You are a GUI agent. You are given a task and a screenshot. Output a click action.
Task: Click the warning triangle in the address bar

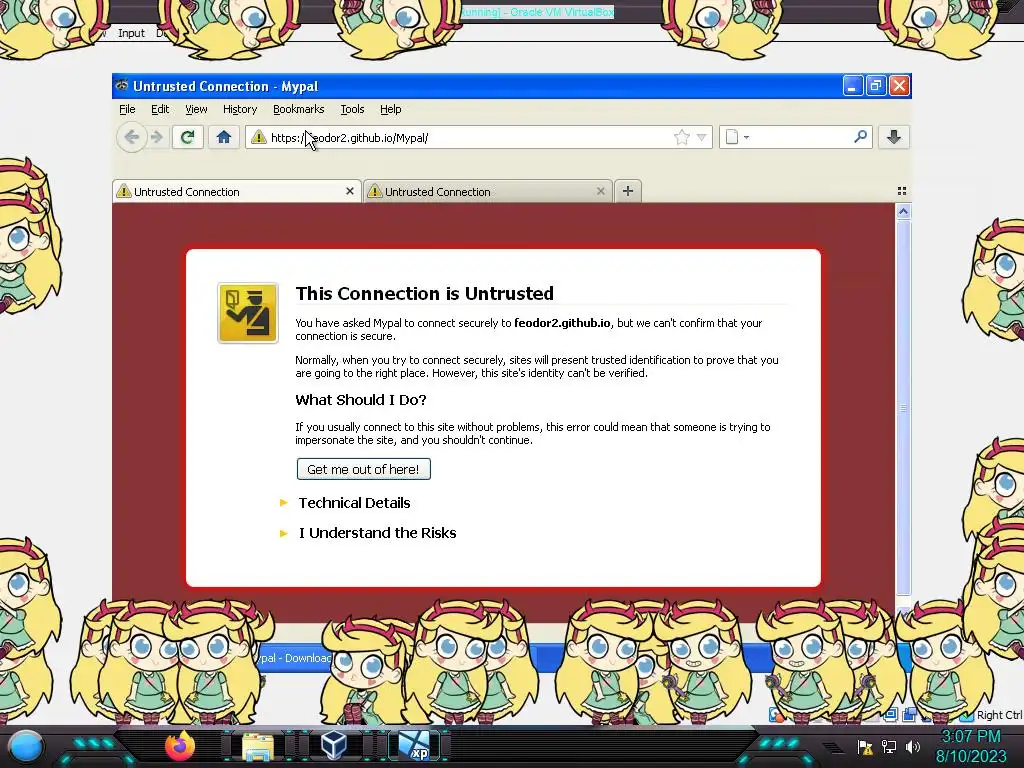tap(259, 137)
